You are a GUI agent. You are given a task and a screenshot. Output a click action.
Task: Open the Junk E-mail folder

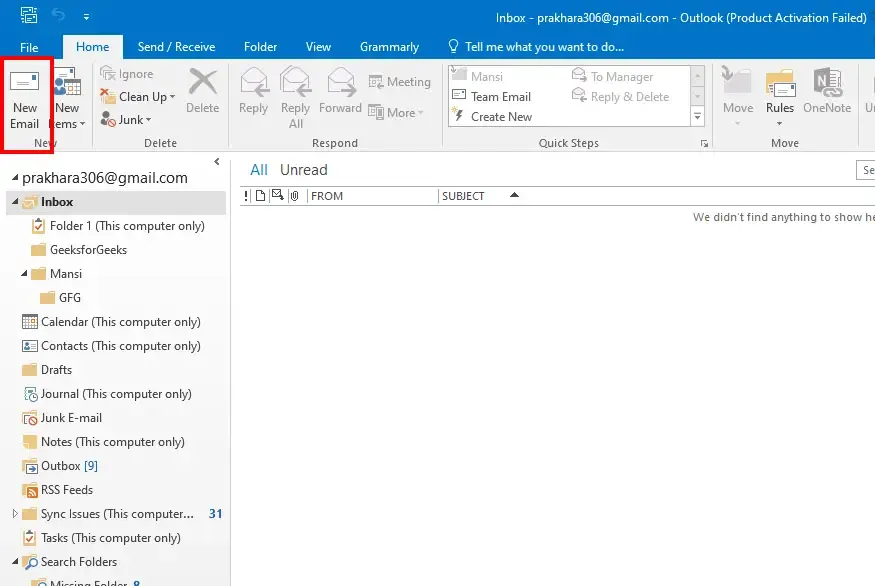(62, 418)
